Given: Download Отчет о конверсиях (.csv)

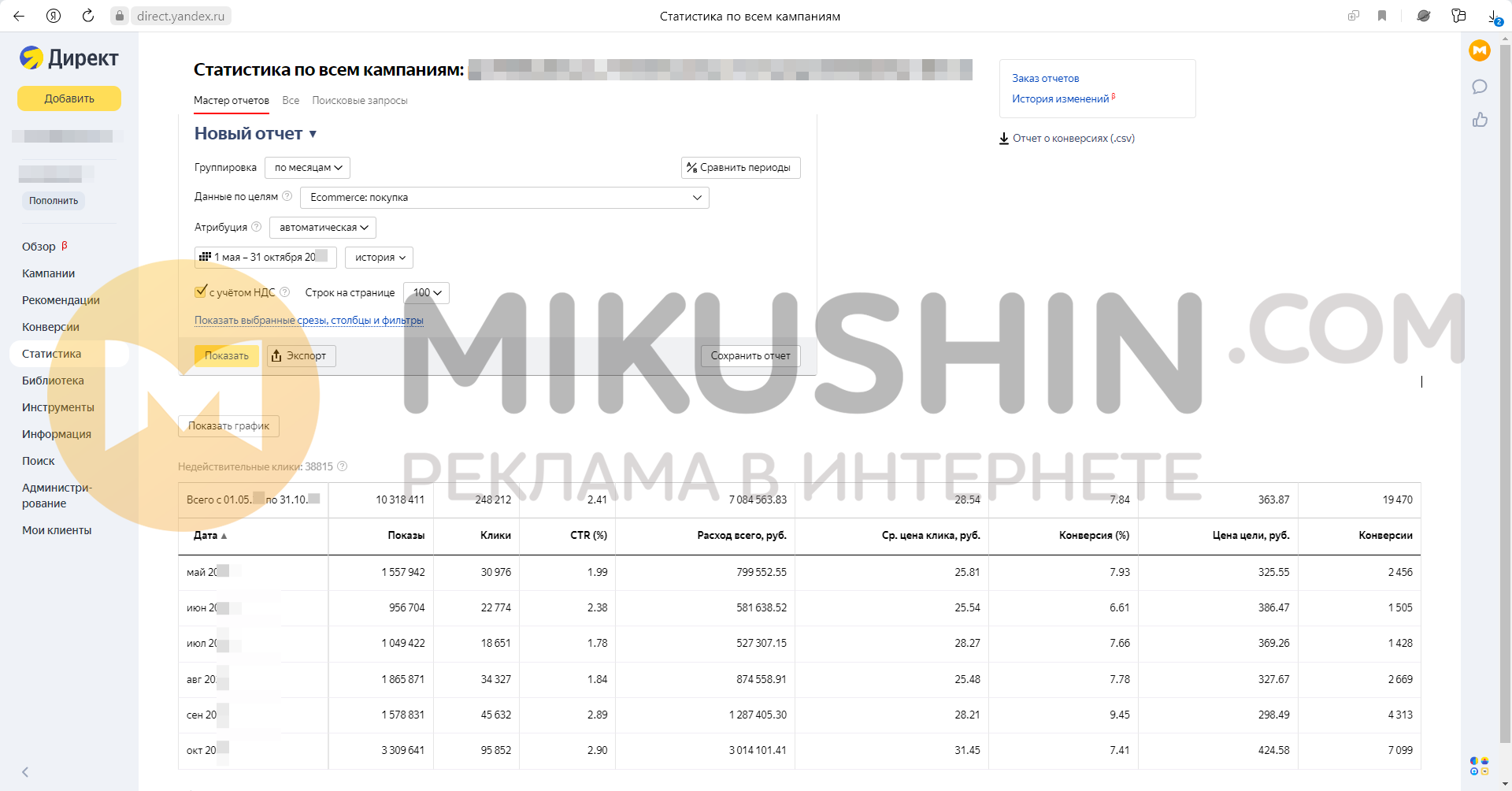Looking at the screenshot, I should (1067, 139).
